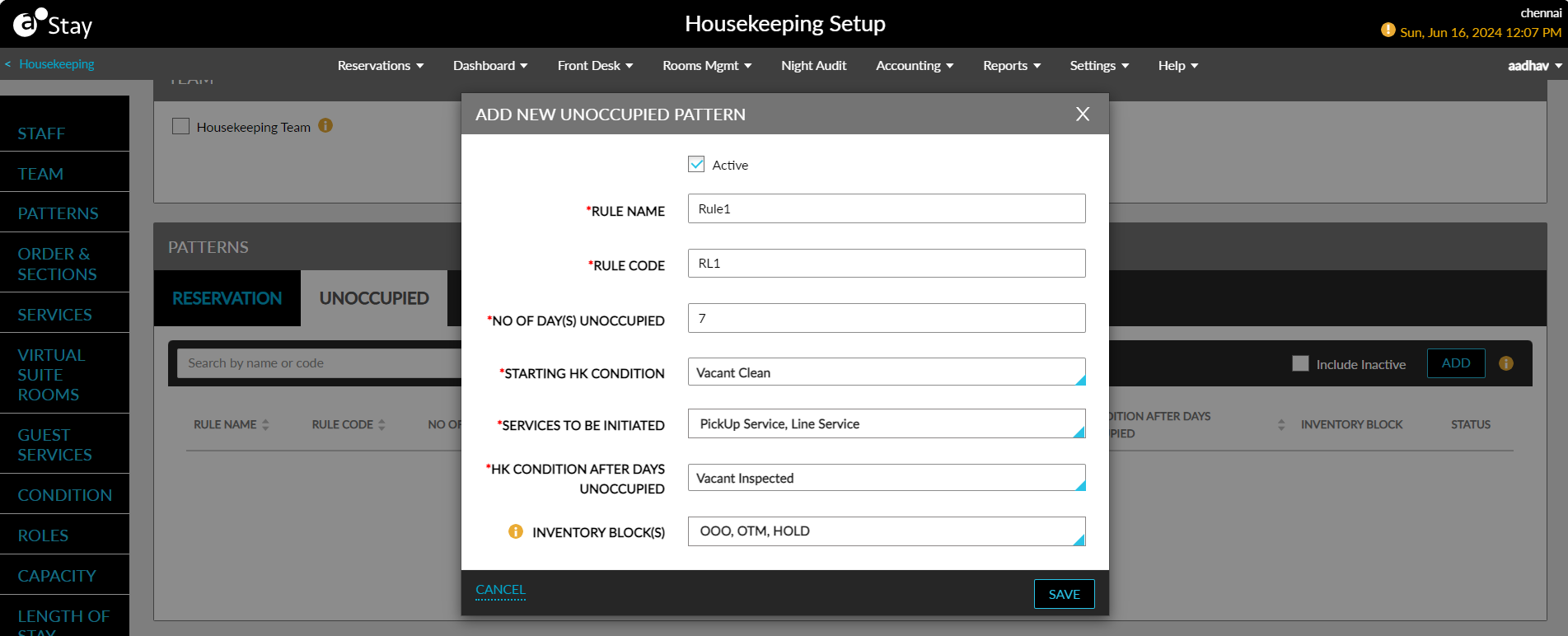
Task: Click the info icon beside Inventory Block(s)
Action: [x=516, y=531]
